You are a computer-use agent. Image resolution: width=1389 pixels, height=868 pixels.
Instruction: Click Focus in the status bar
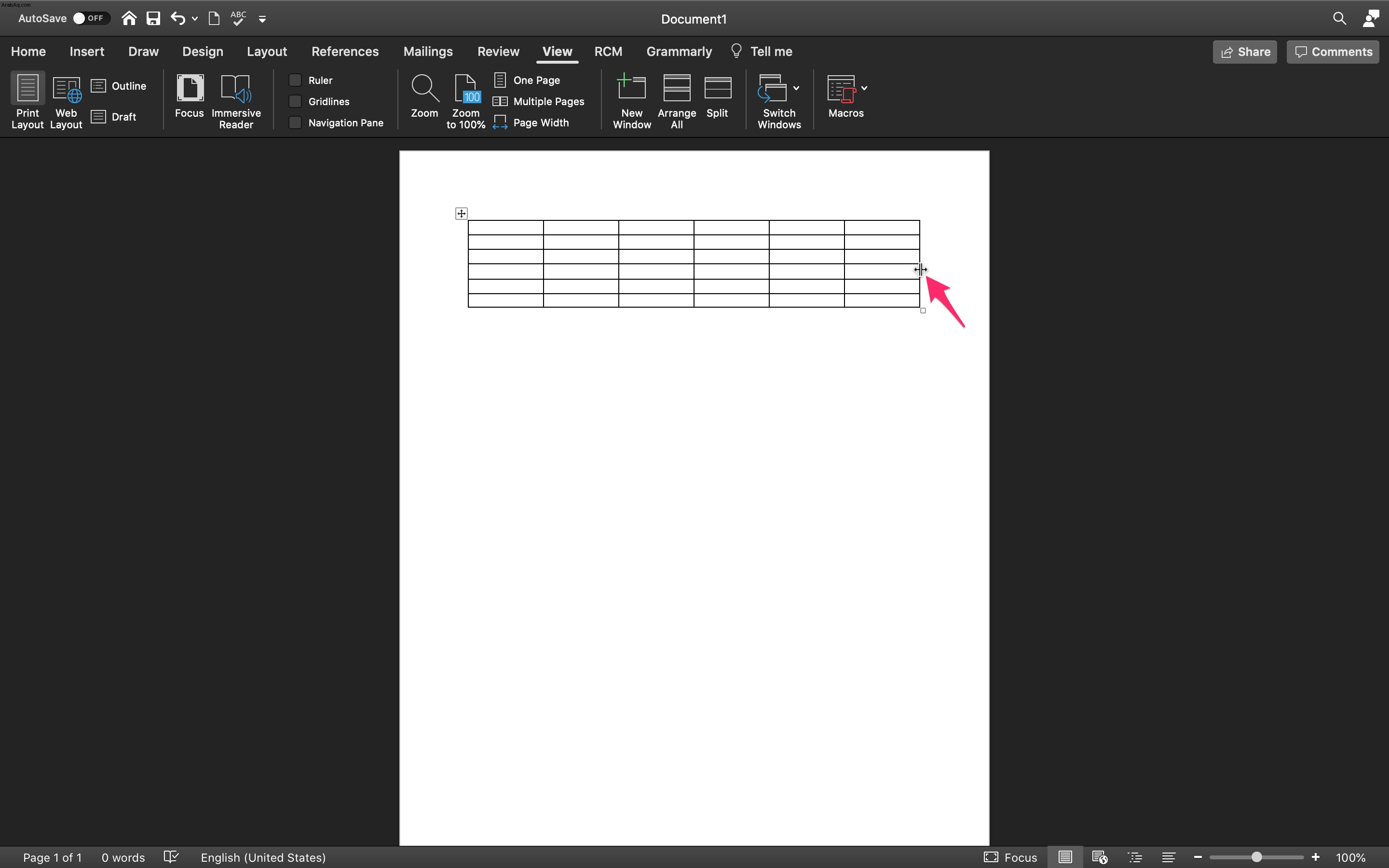pyautogui.click(x=1011, y=857)
